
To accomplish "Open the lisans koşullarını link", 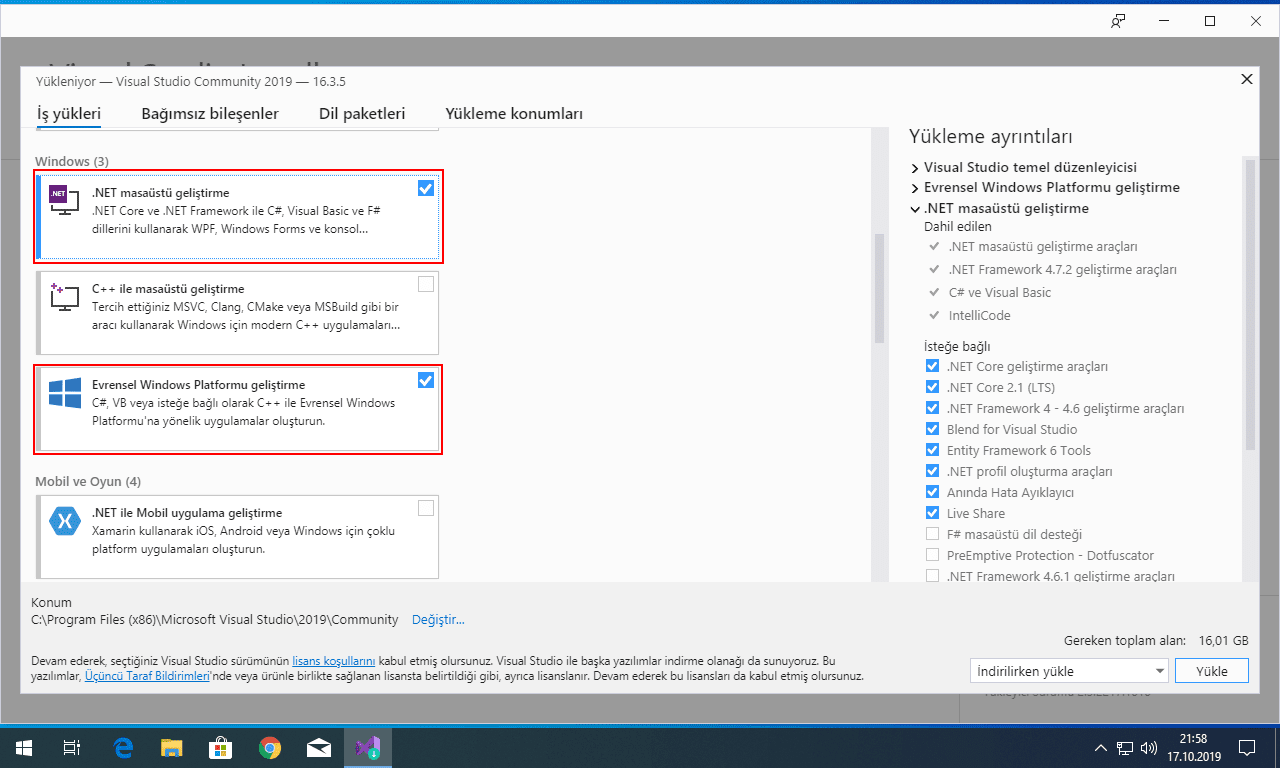I will coord(333,661).
